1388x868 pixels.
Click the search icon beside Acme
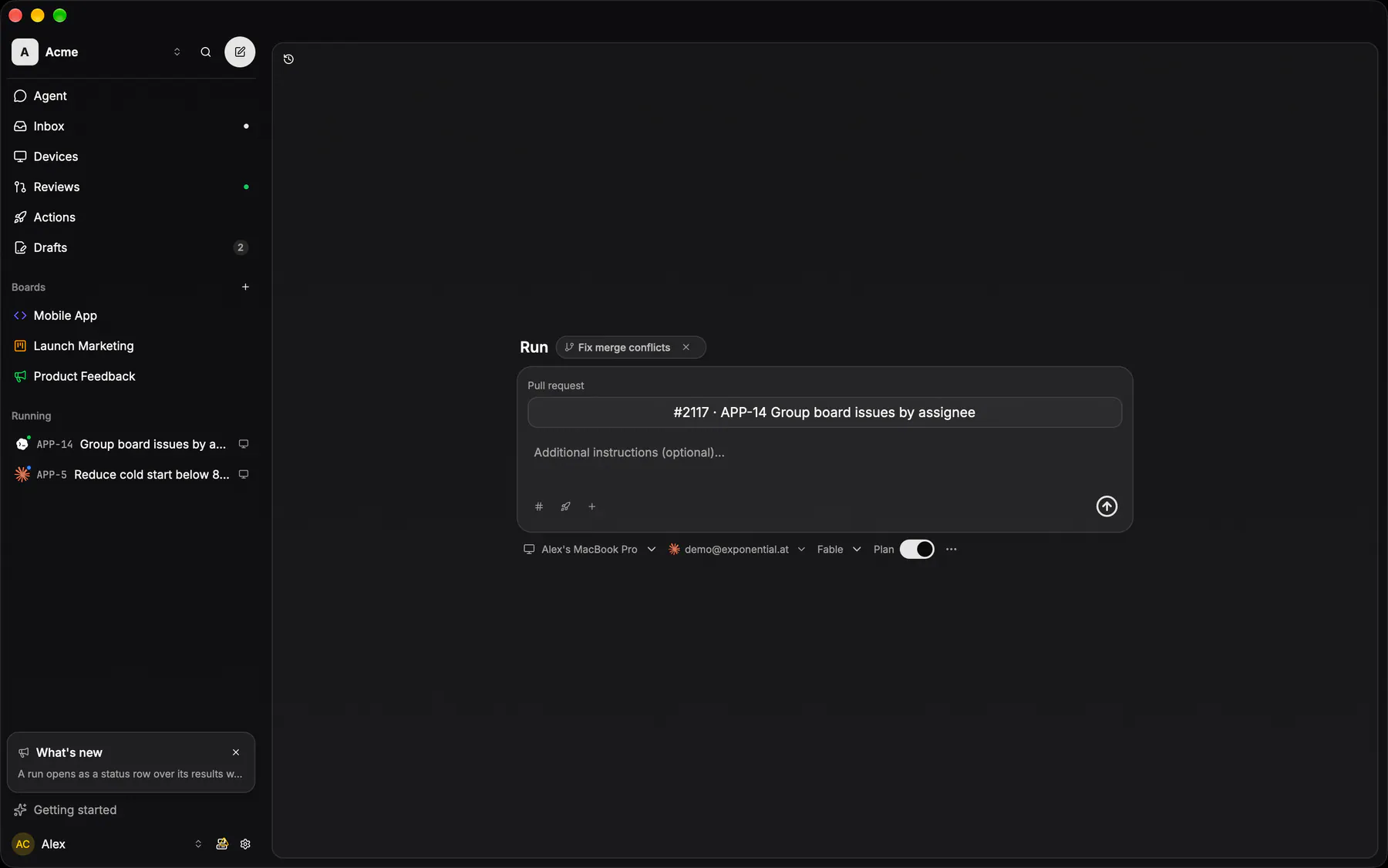point(206,52)
